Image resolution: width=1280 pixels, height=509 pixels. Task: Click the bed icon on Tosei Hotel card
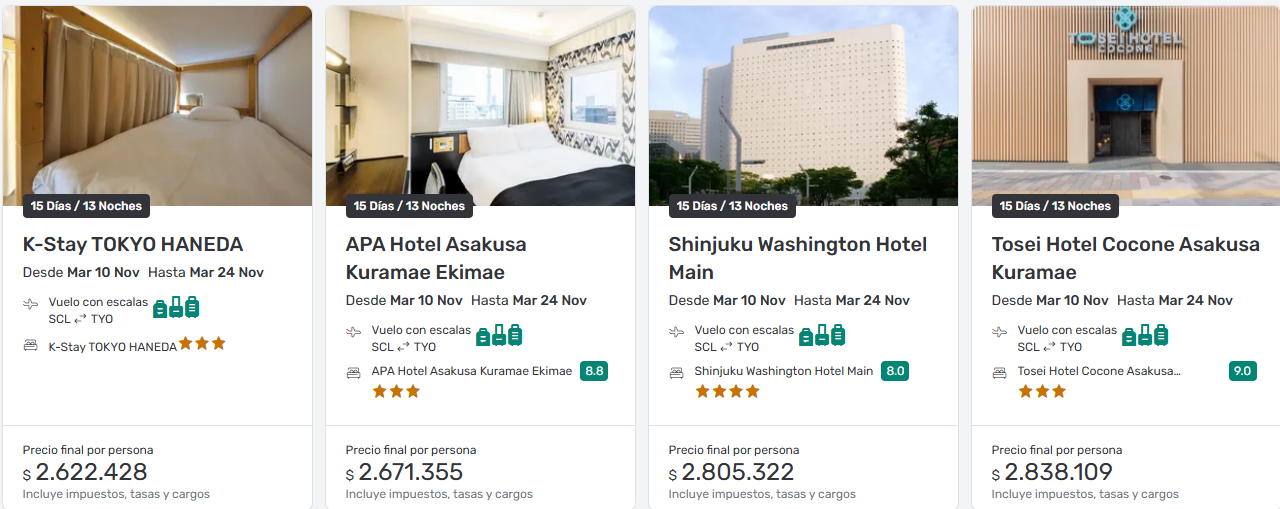(999, 372)
